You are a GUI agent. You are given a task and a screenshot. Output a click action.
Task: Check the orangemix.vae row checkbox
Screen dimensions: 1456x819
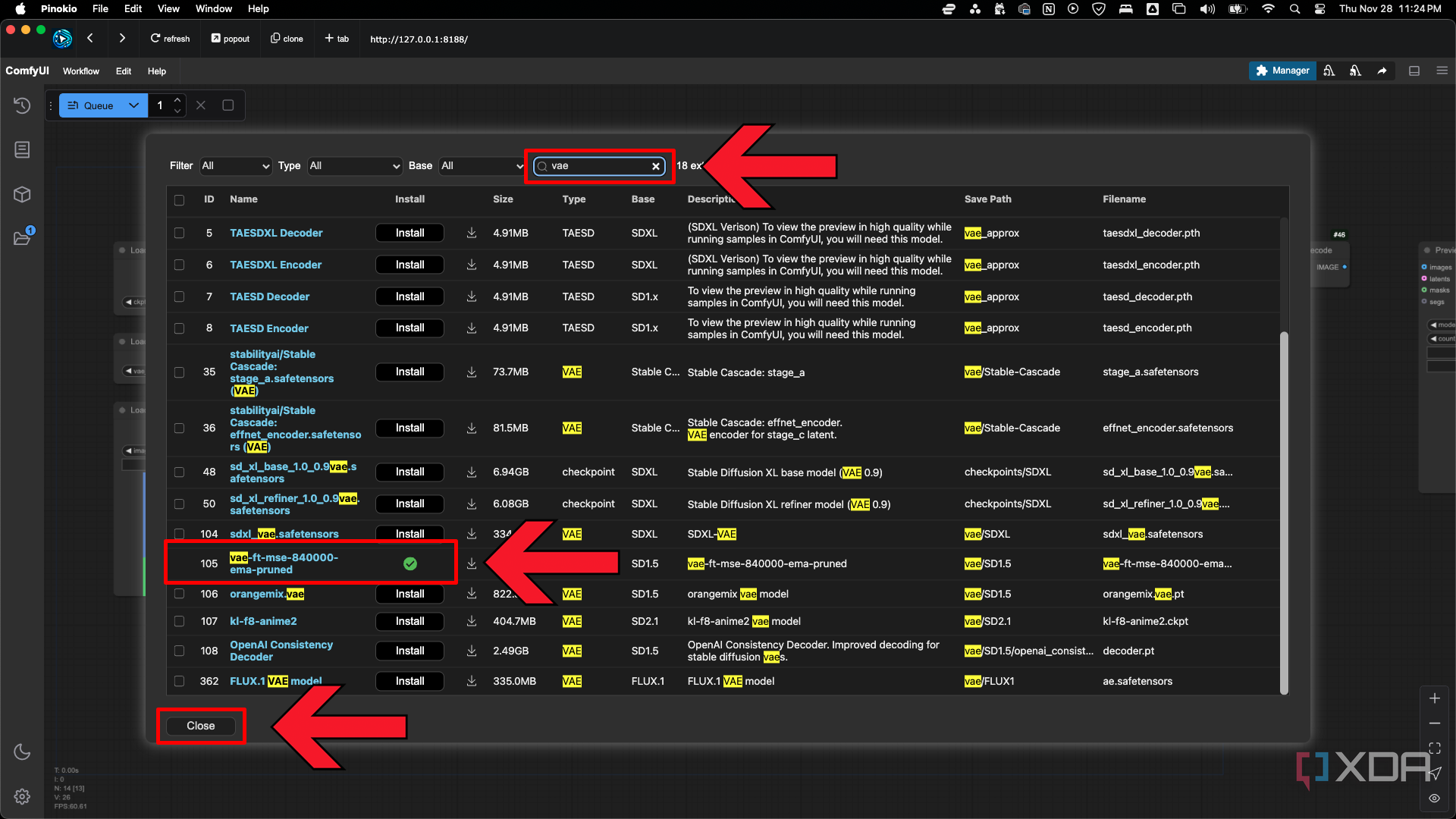point(179,594)
